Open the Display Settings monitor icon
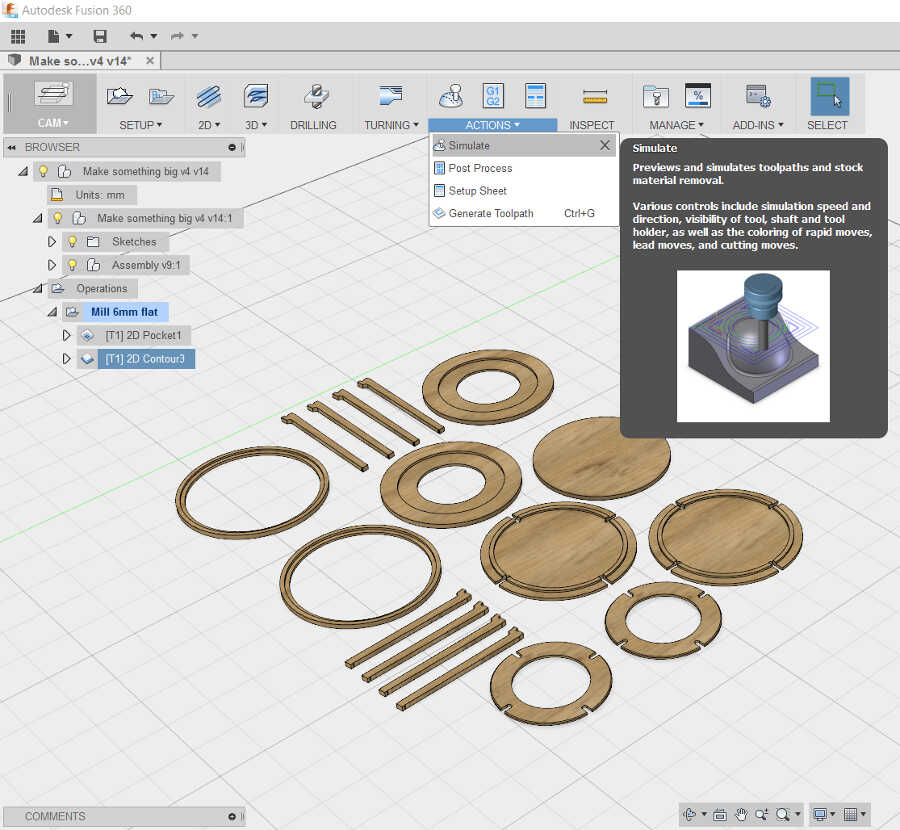Image resolution: width=900 pixels, height=830 pixels. click(x=820, y=814)
